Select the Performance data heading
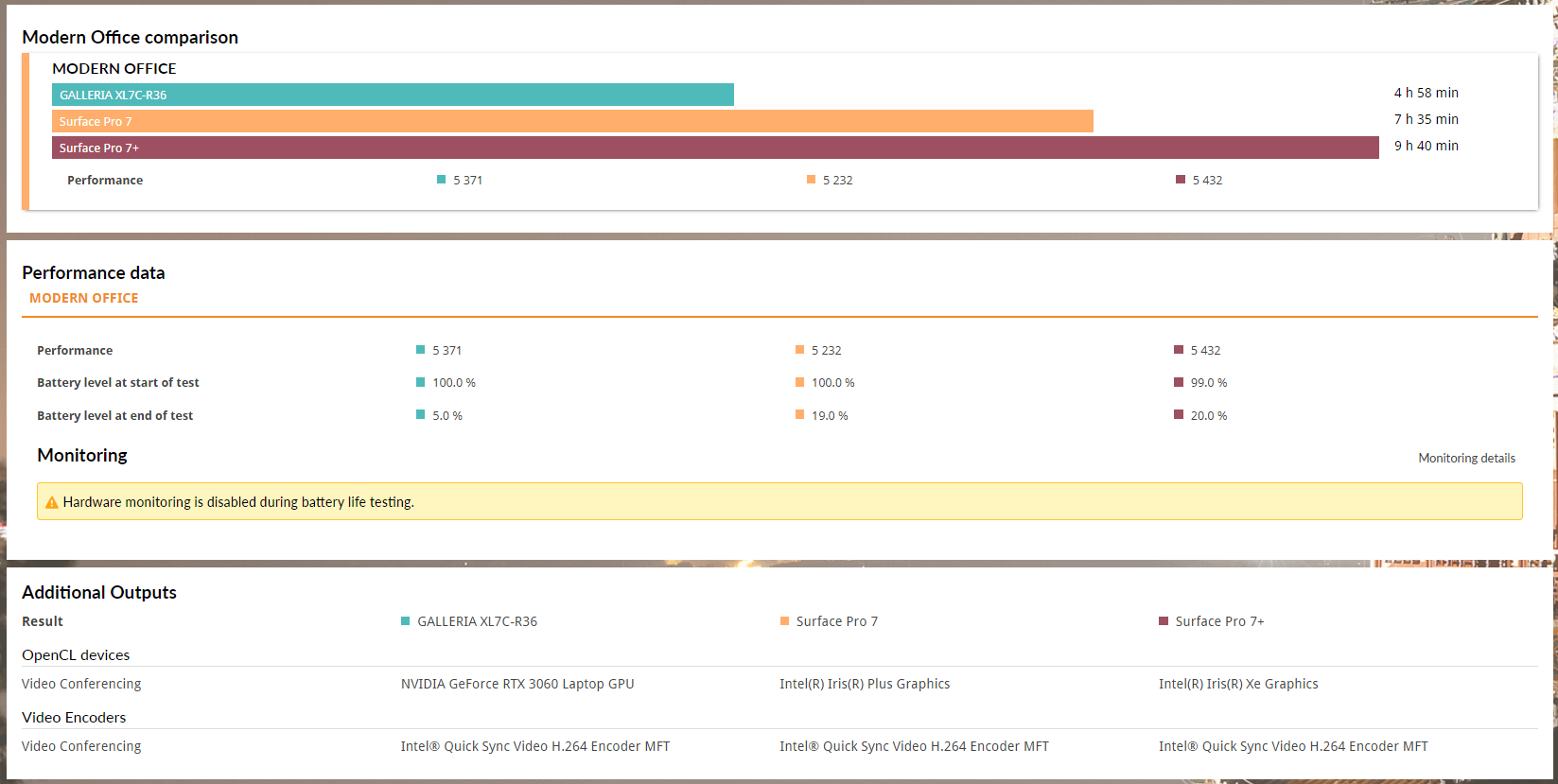Viewport: 1558px width, 784px height. pos(93,272)
